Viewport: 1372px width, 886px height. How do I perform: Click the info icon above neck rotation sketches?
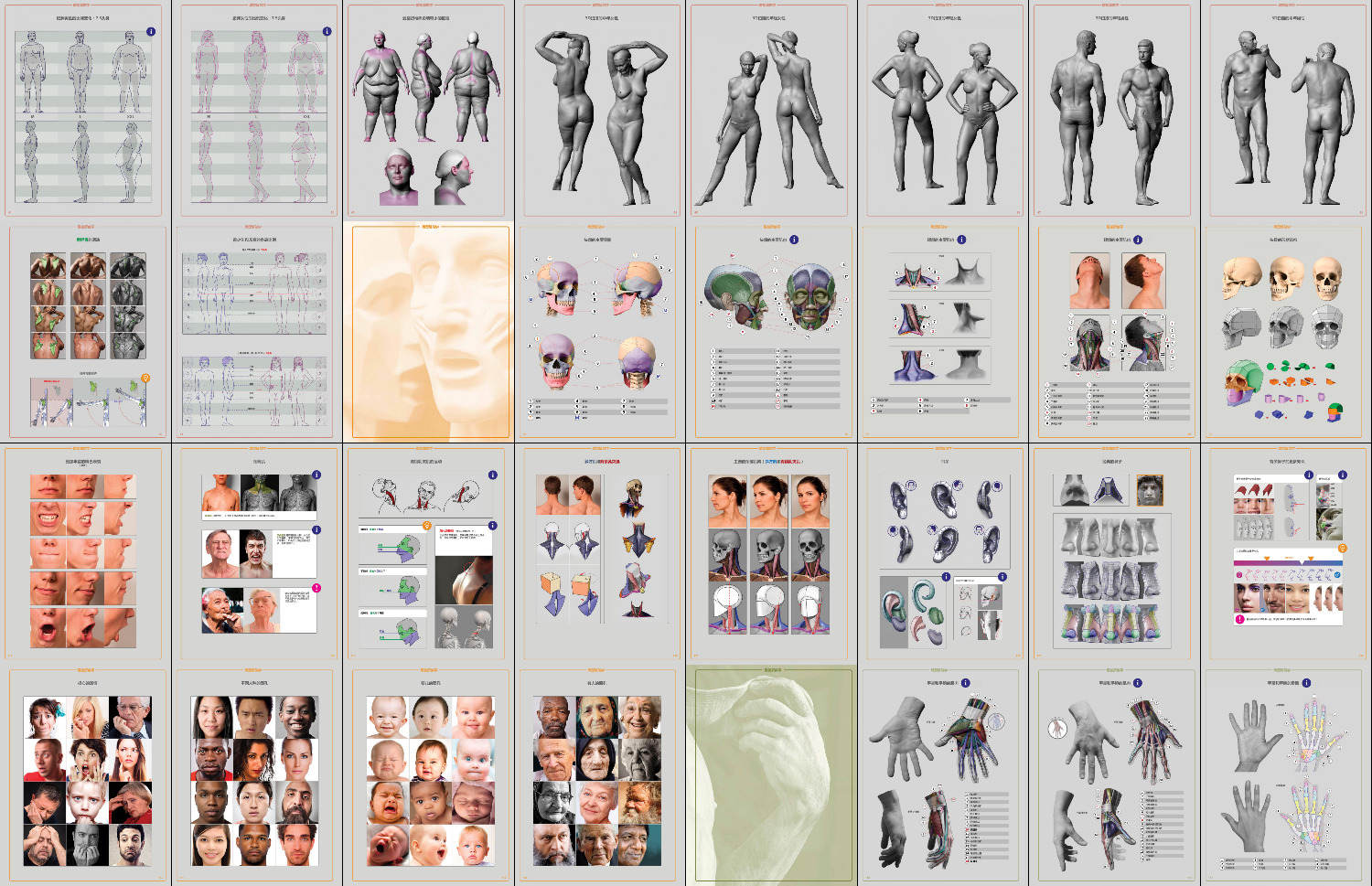coord(493,475)
